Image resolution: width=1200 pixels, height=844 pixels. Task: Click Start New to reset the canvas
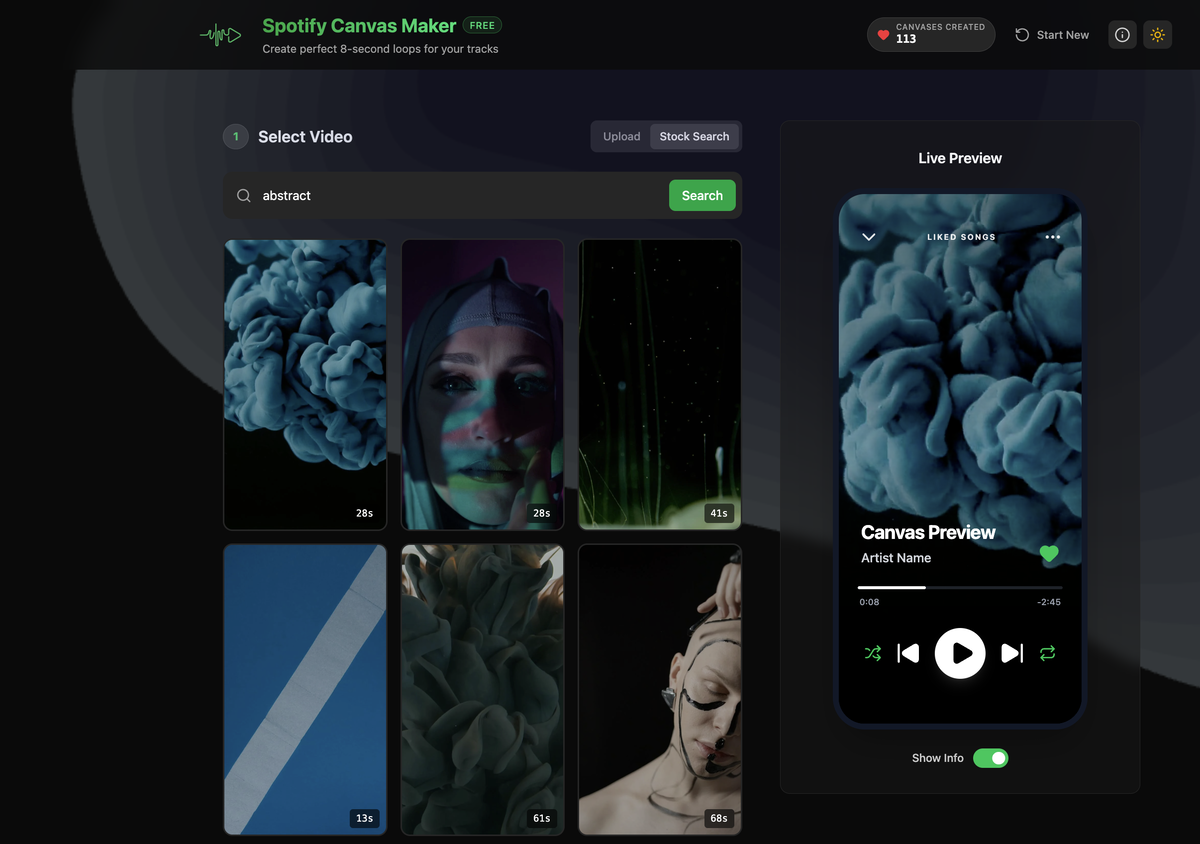(1052, 34)
